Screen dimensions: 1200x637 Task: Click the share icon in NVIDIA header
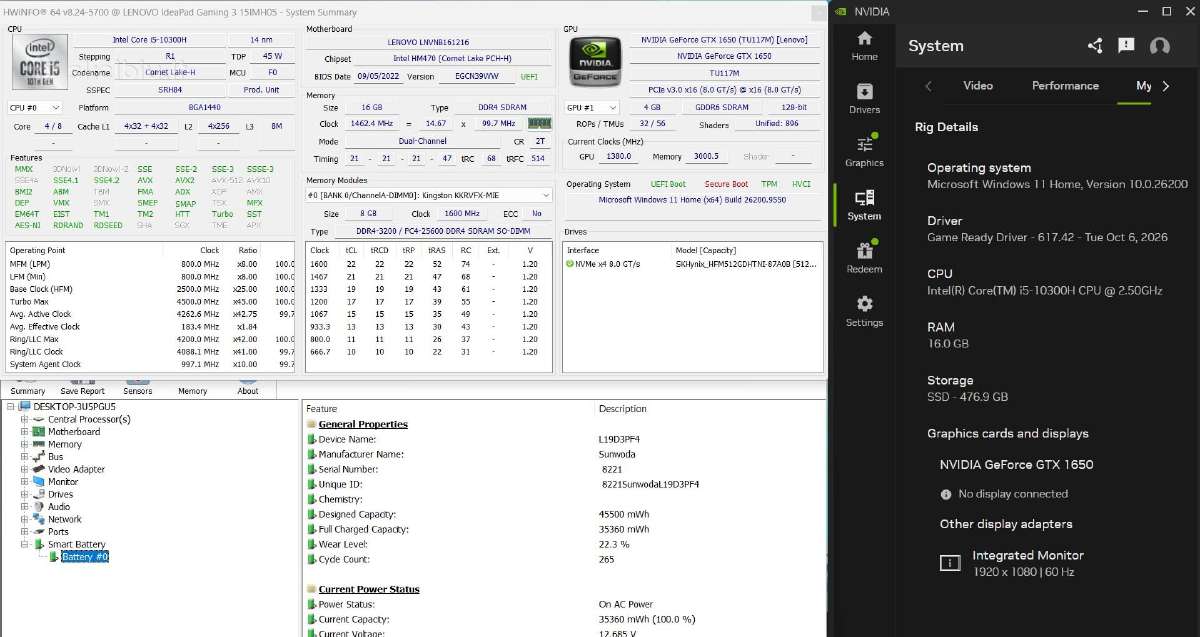(1094, 46)
